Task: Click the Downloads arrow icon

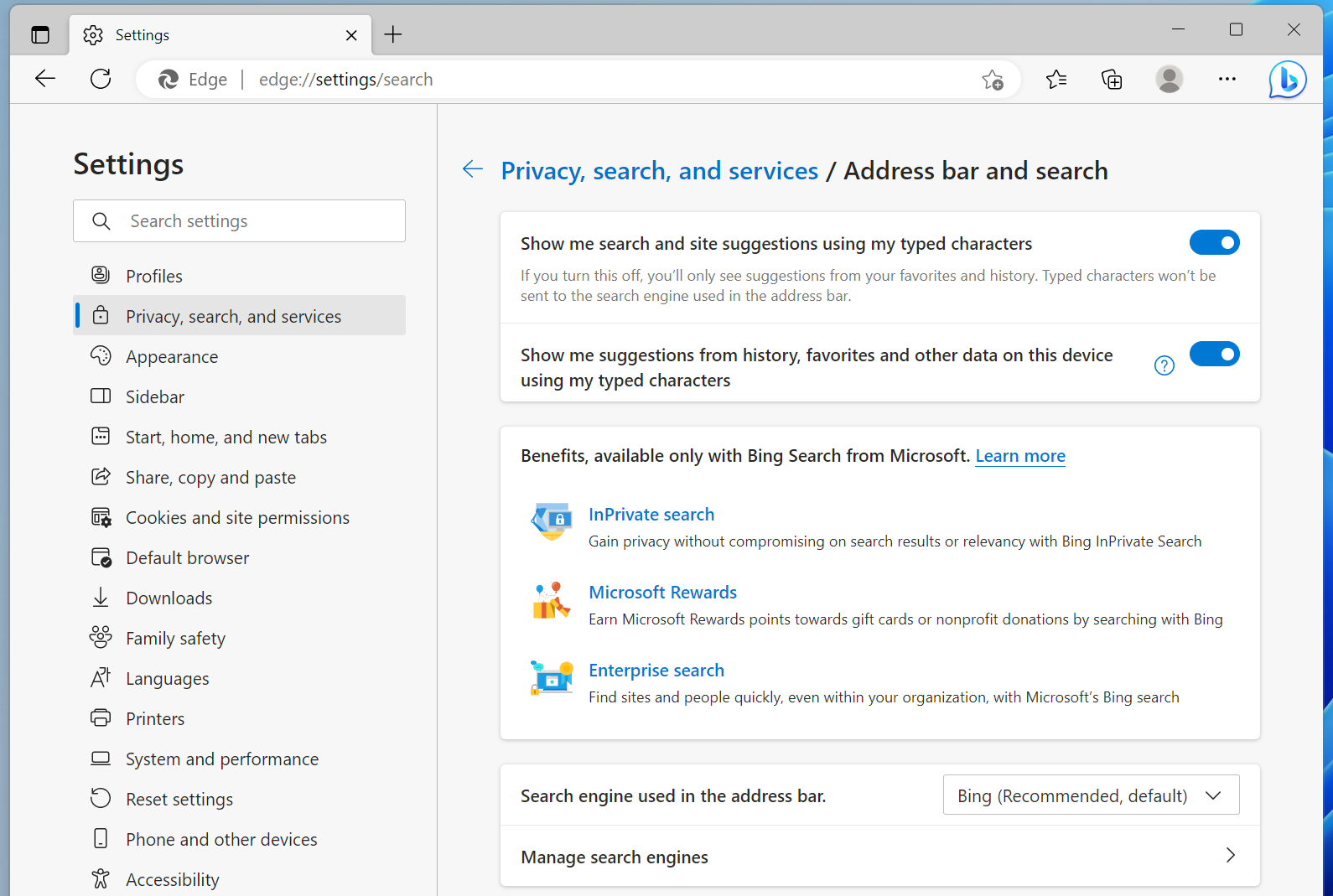Action: pyautogui.click(x=101, y=597)
